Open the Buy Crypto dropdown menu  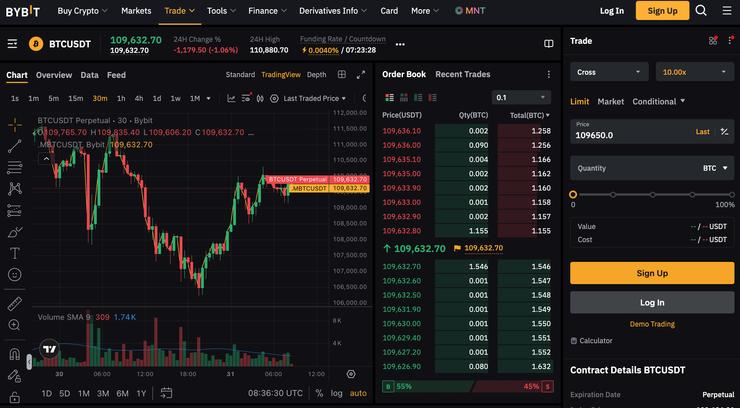coord(83,10)
